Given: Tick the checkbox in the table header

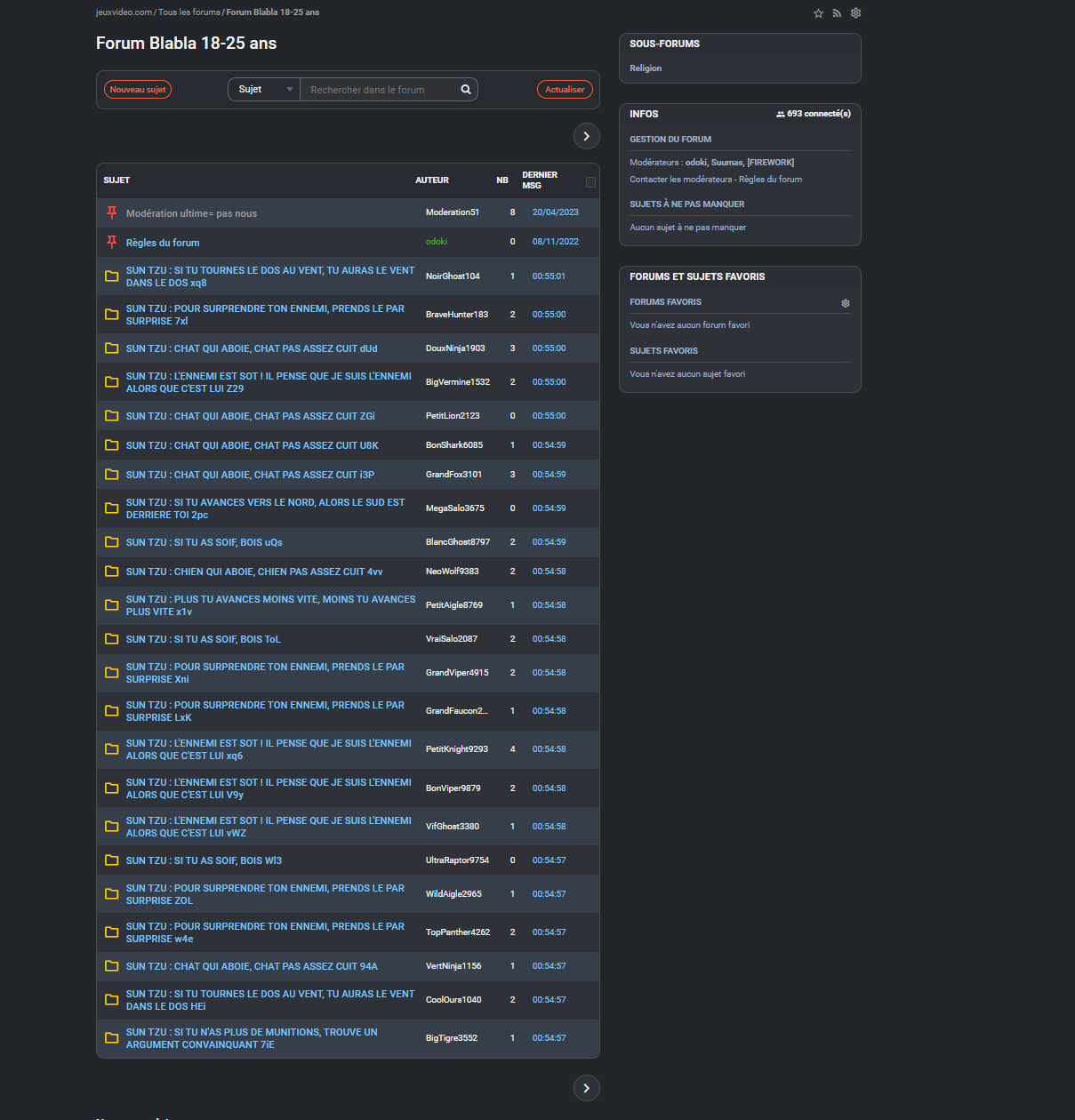Looking at the screenshot, I should tap(590, 182).
